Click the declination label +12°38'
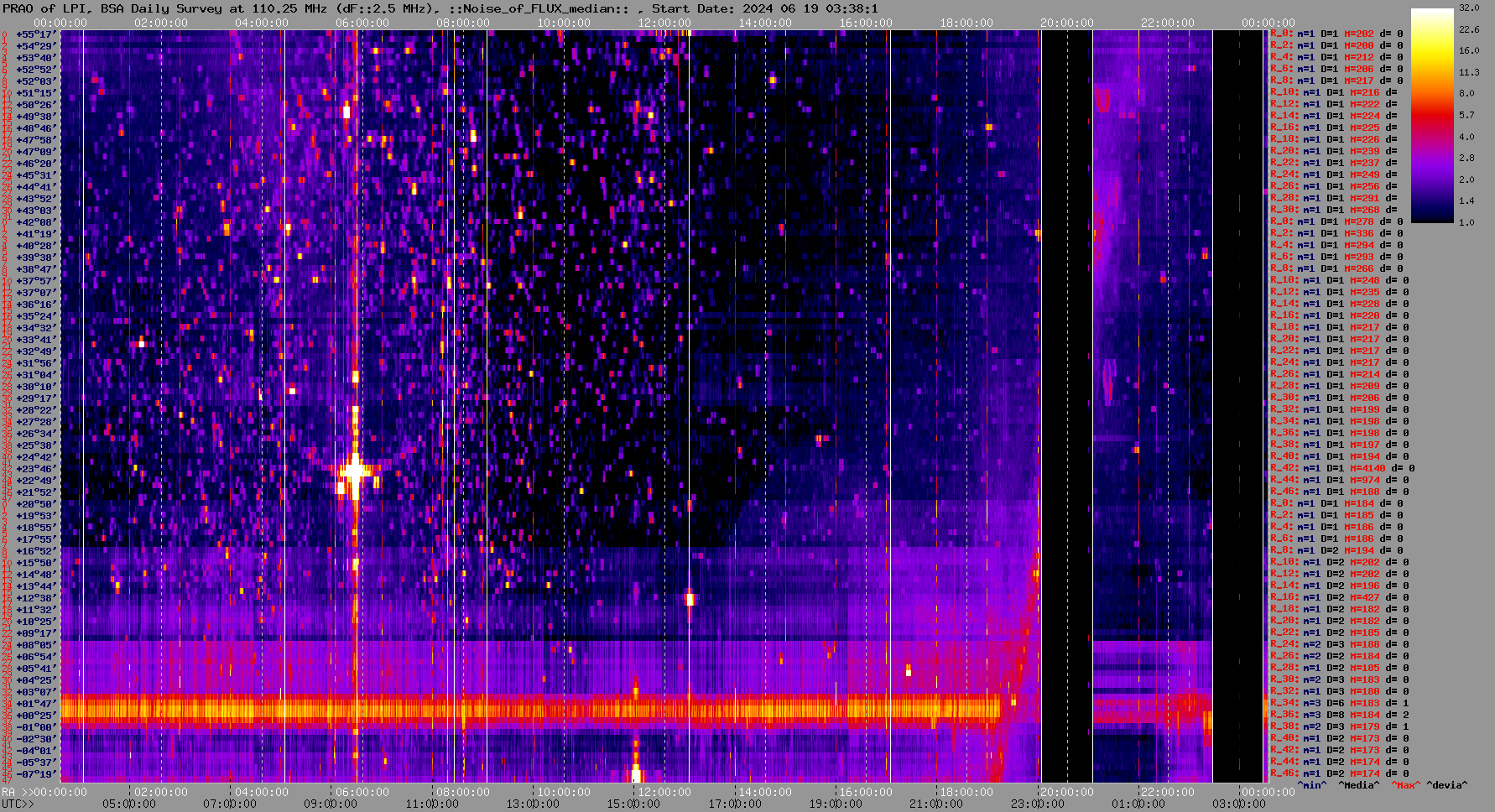 (36, 598)
